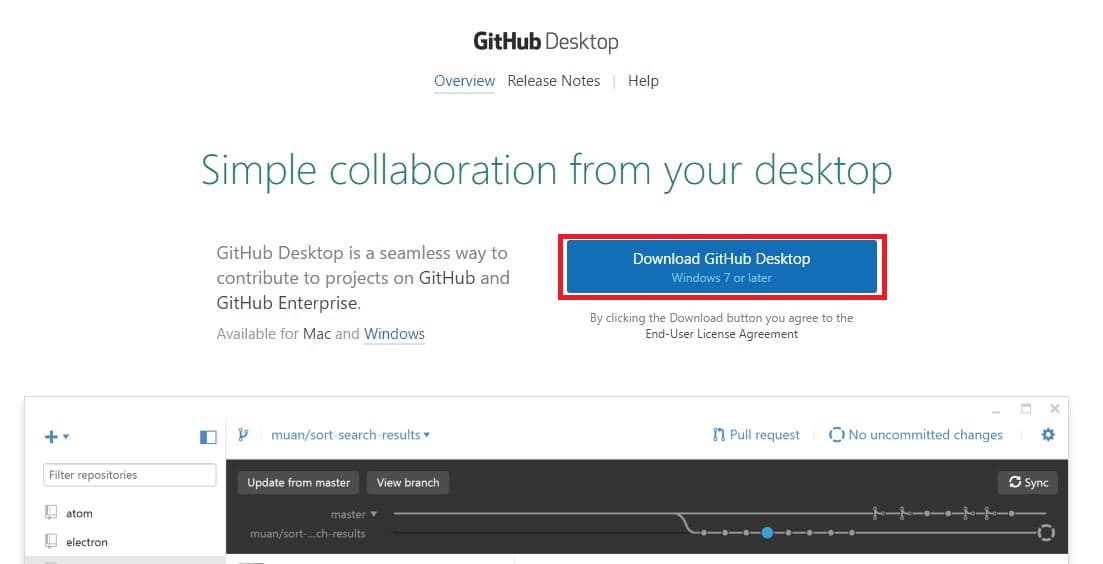Click the GitHub Desktop logo
Screen dimensions: 1103x564
(546, 41)
